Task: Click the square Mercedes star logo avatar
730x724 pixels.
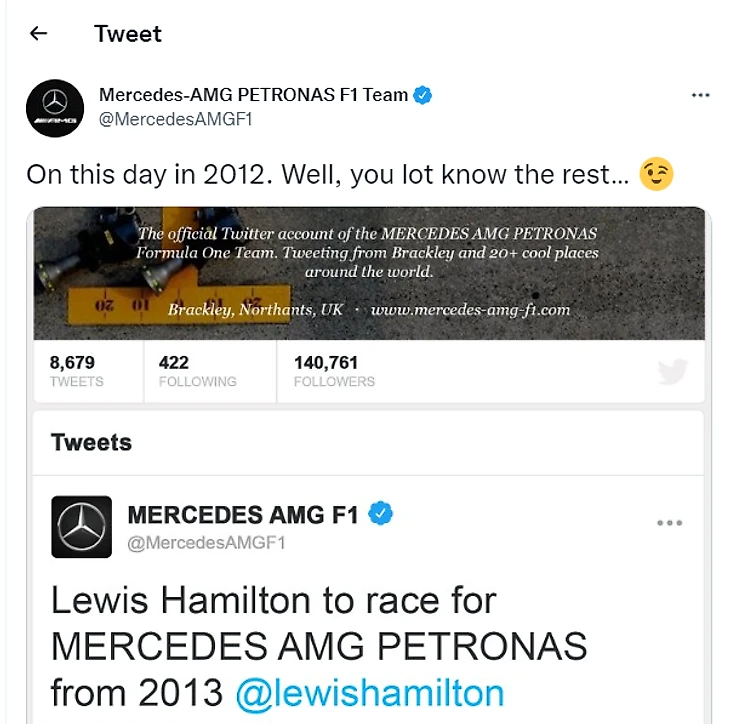Action: [x=82, y=527]
